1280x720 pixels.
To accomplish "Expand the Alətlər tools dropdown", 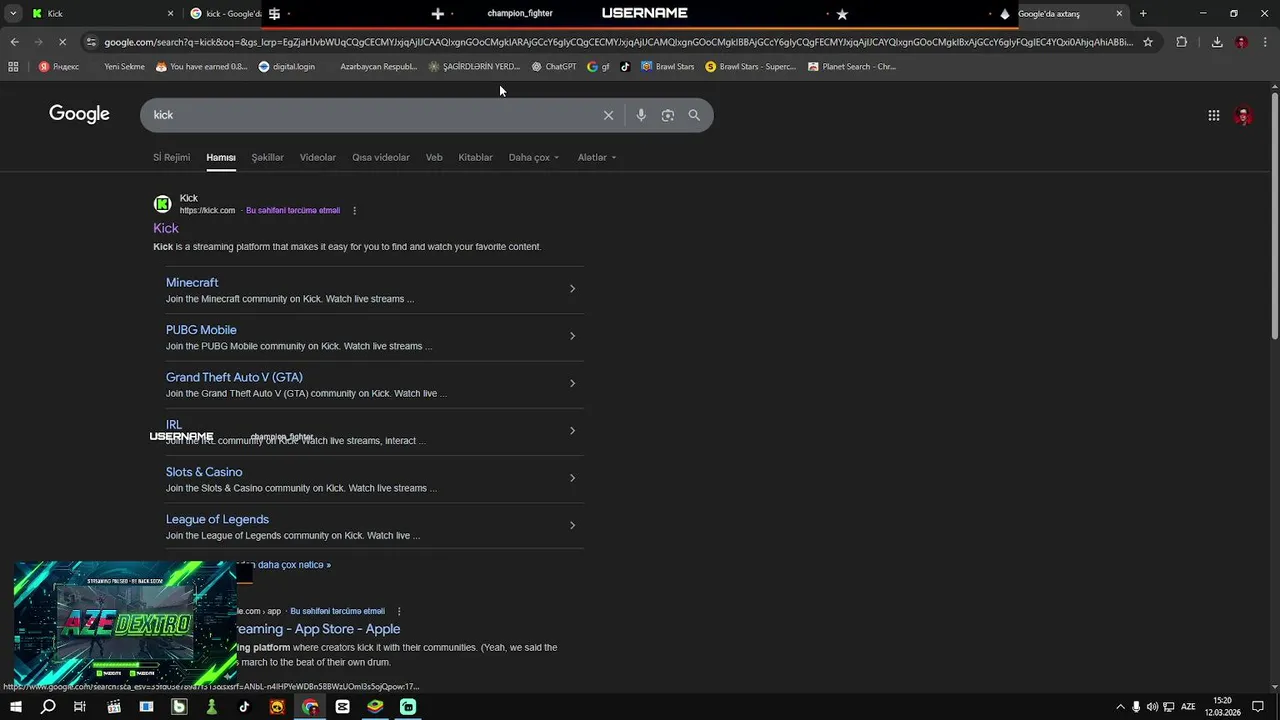I will pos(597,157).
